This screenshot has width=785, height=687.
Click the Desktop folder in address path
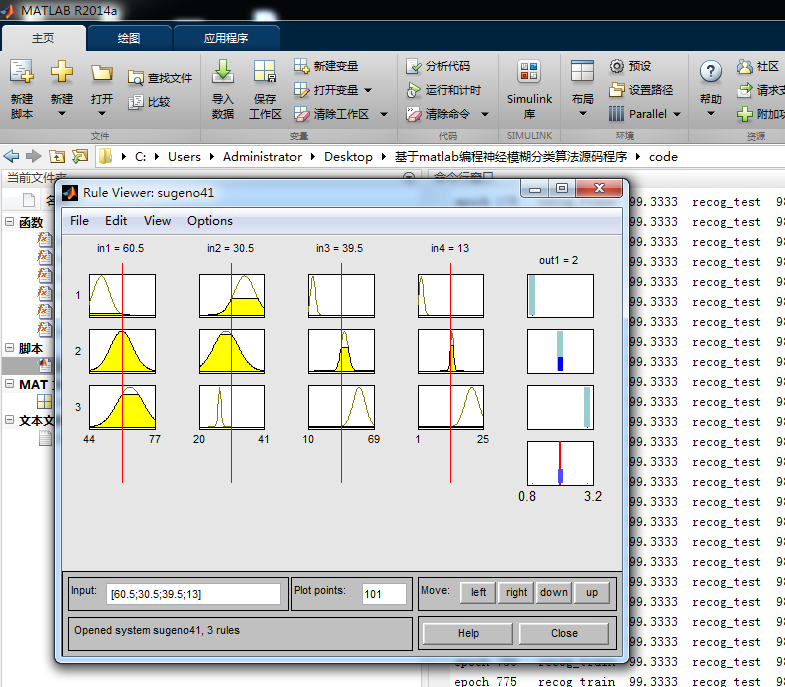pos(348,157)
